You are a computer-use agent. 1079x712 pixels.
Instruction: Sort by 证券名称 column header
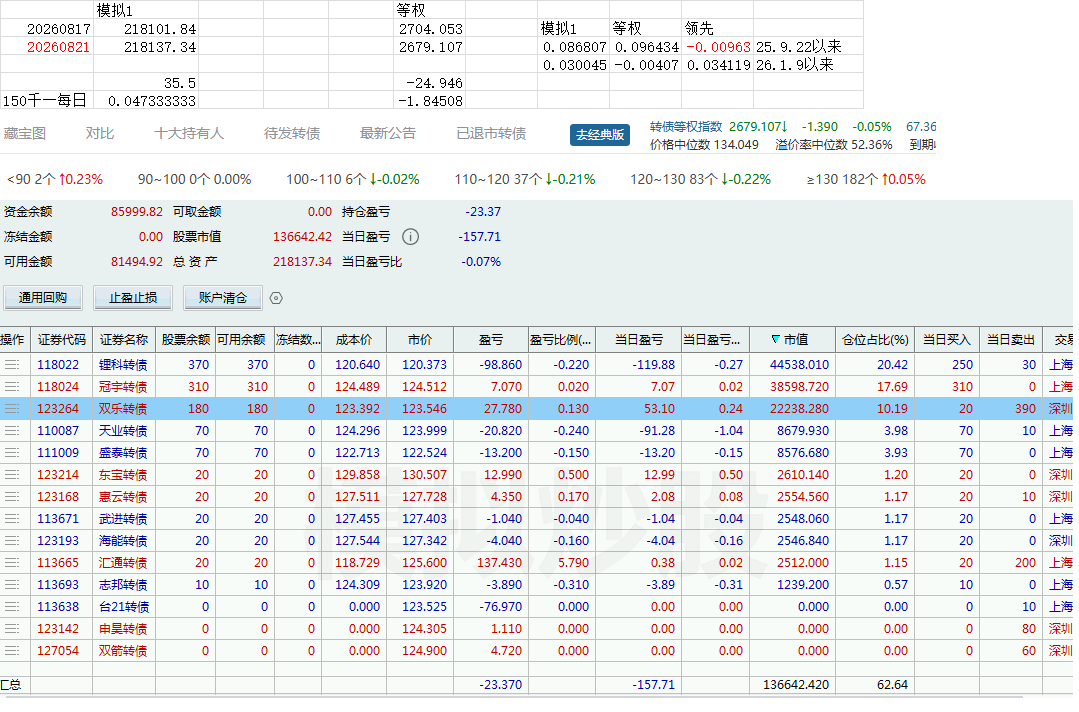click(x=124, y=340)
